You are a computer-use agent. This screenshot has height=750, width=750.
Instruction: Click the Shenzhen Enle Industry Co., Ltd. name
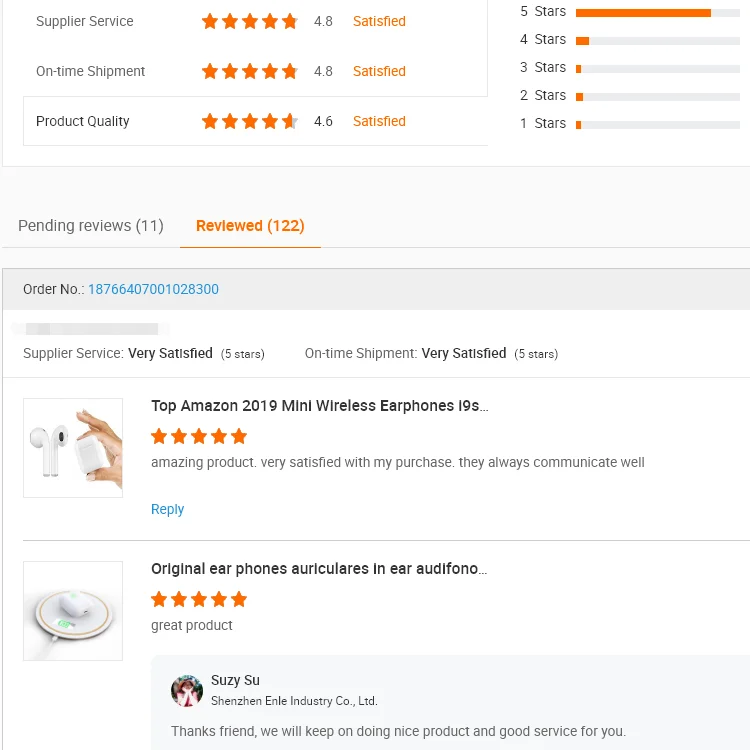tap(294, 701)
